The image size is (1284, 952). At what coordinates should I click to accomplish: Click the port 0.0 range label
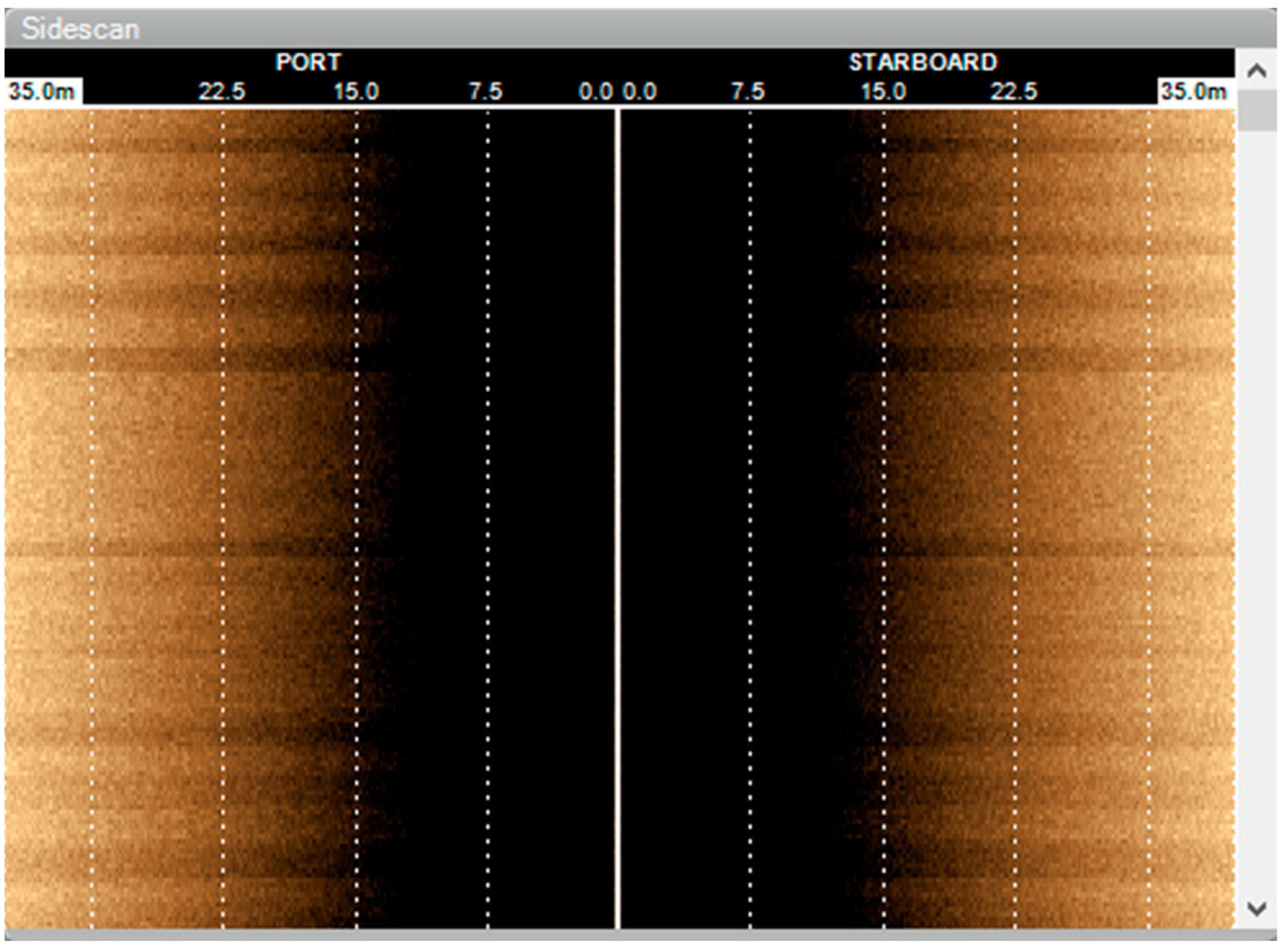(596, 92)
